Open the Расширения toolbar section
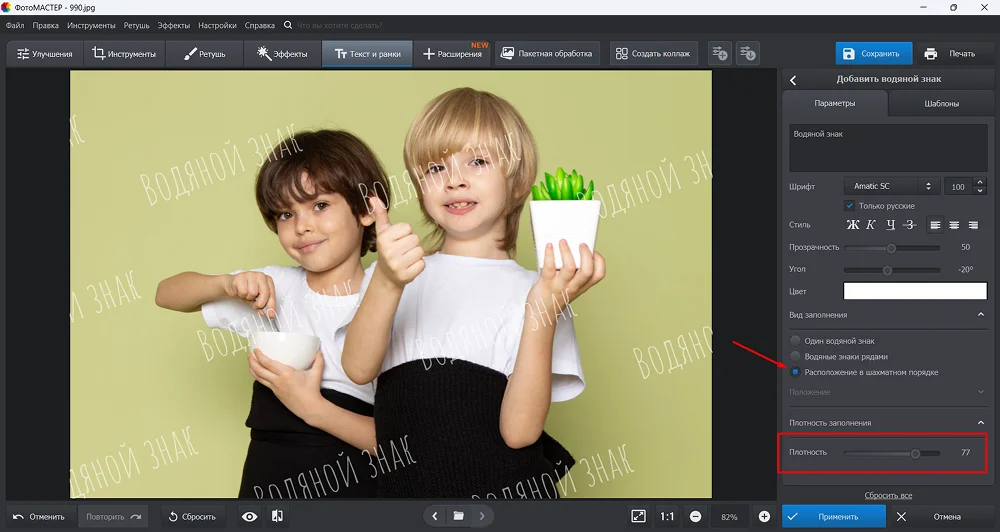This screenshot has height=532, width=1000. (452, 54)
